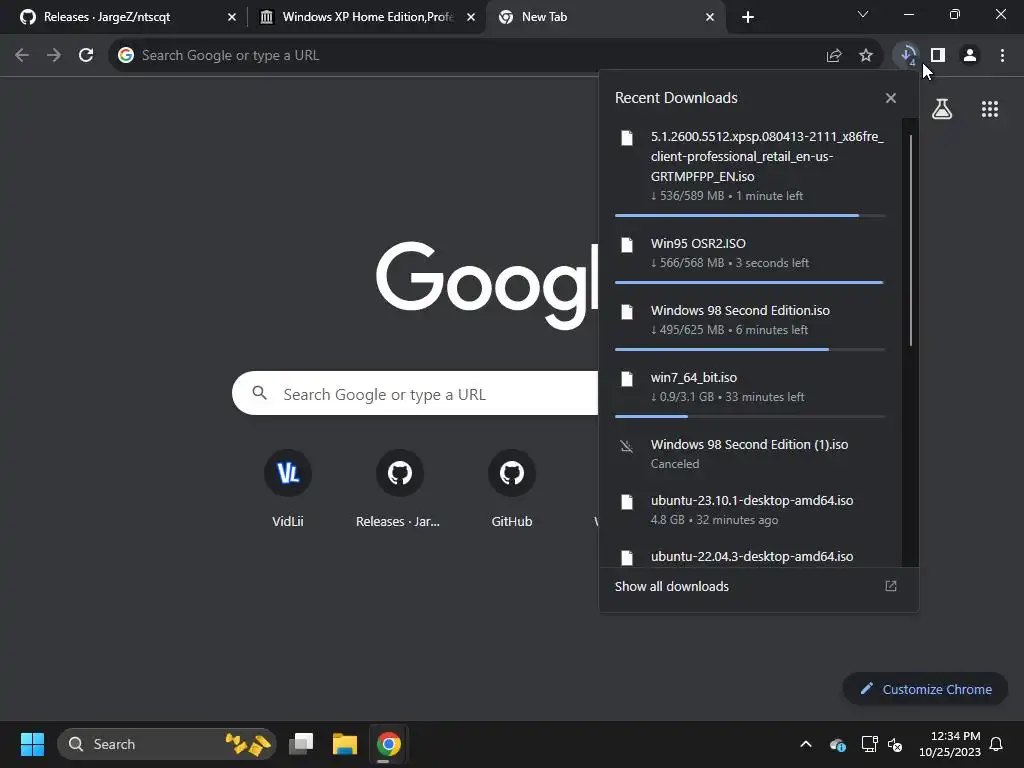Click the Customize Chrome button
This screenshot has width=1024, height=768.
tap(925, 689)
